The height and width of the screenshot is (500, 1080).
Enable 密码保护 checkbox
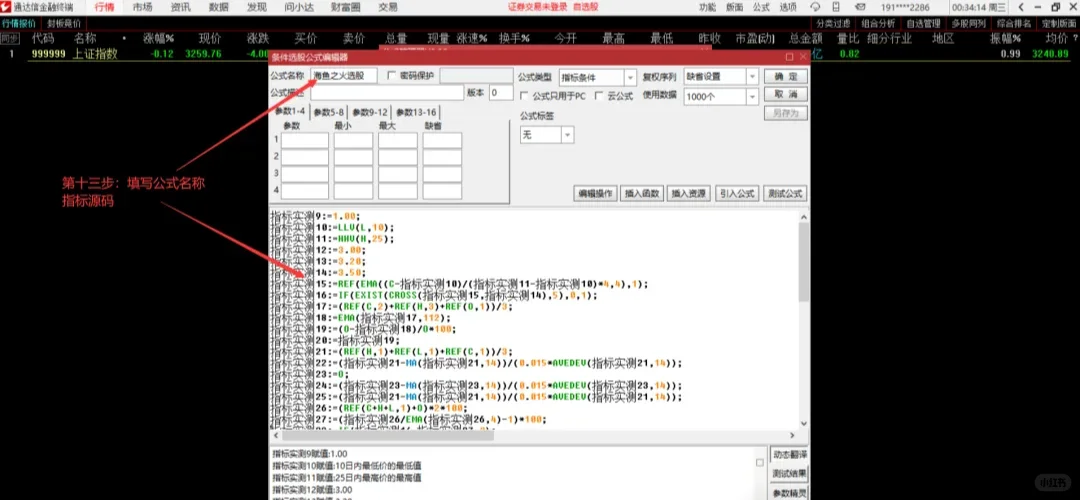click(392, 75)
